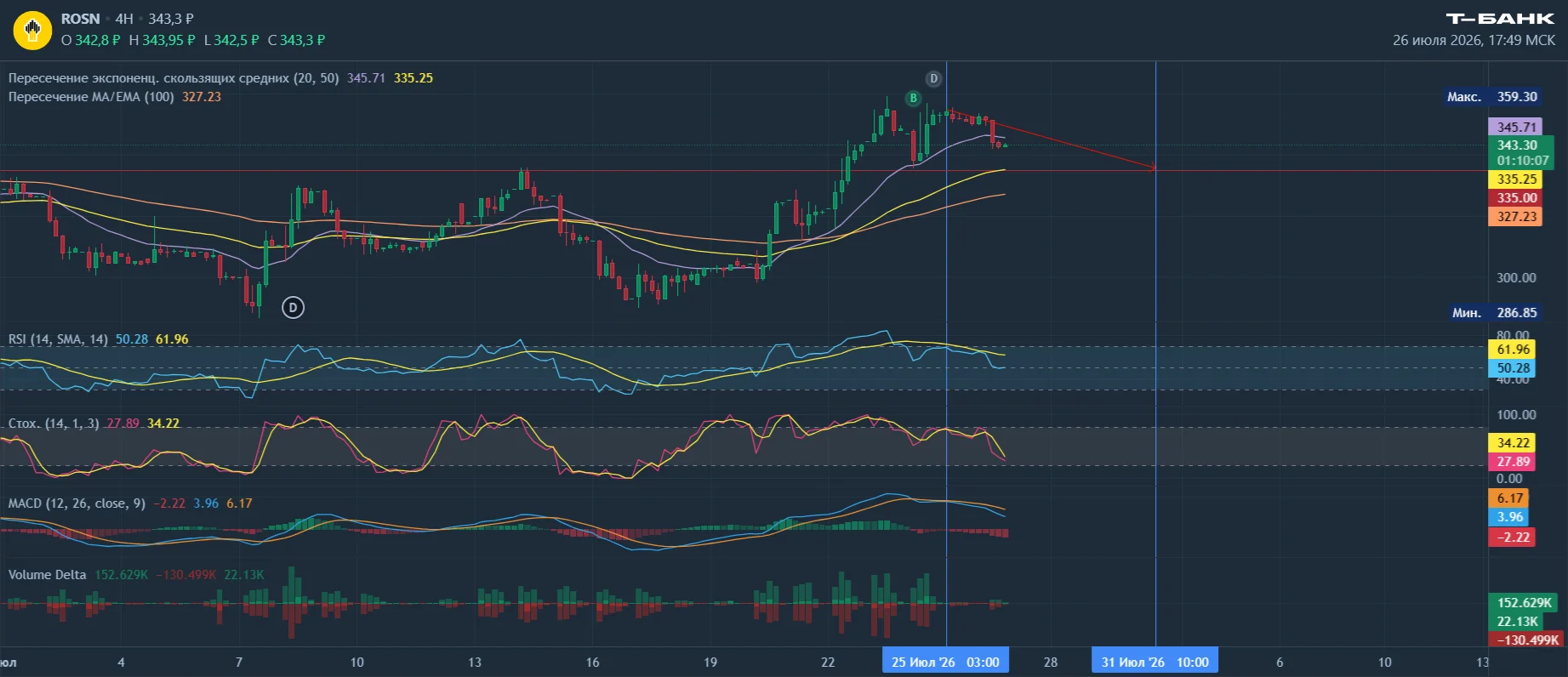Click the MACD 3.96 axis label

coord(1509,517)
